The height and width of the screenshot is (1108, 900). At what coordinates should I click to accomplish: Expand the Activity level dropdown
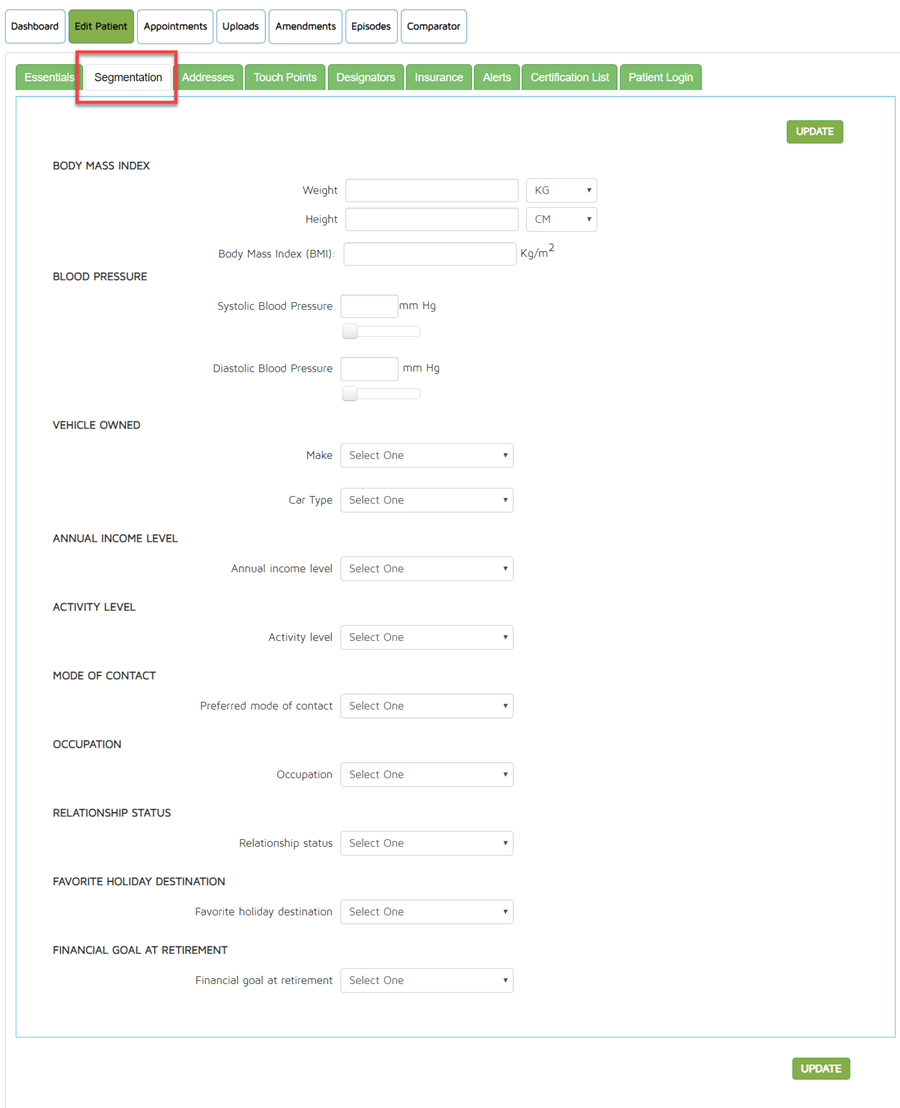(x=426, y=638)
